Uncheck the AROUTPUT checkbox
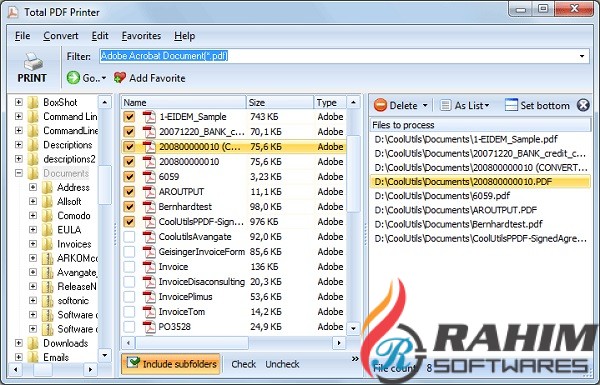Viewport: 600px width, 385px height. coord(129,192)
